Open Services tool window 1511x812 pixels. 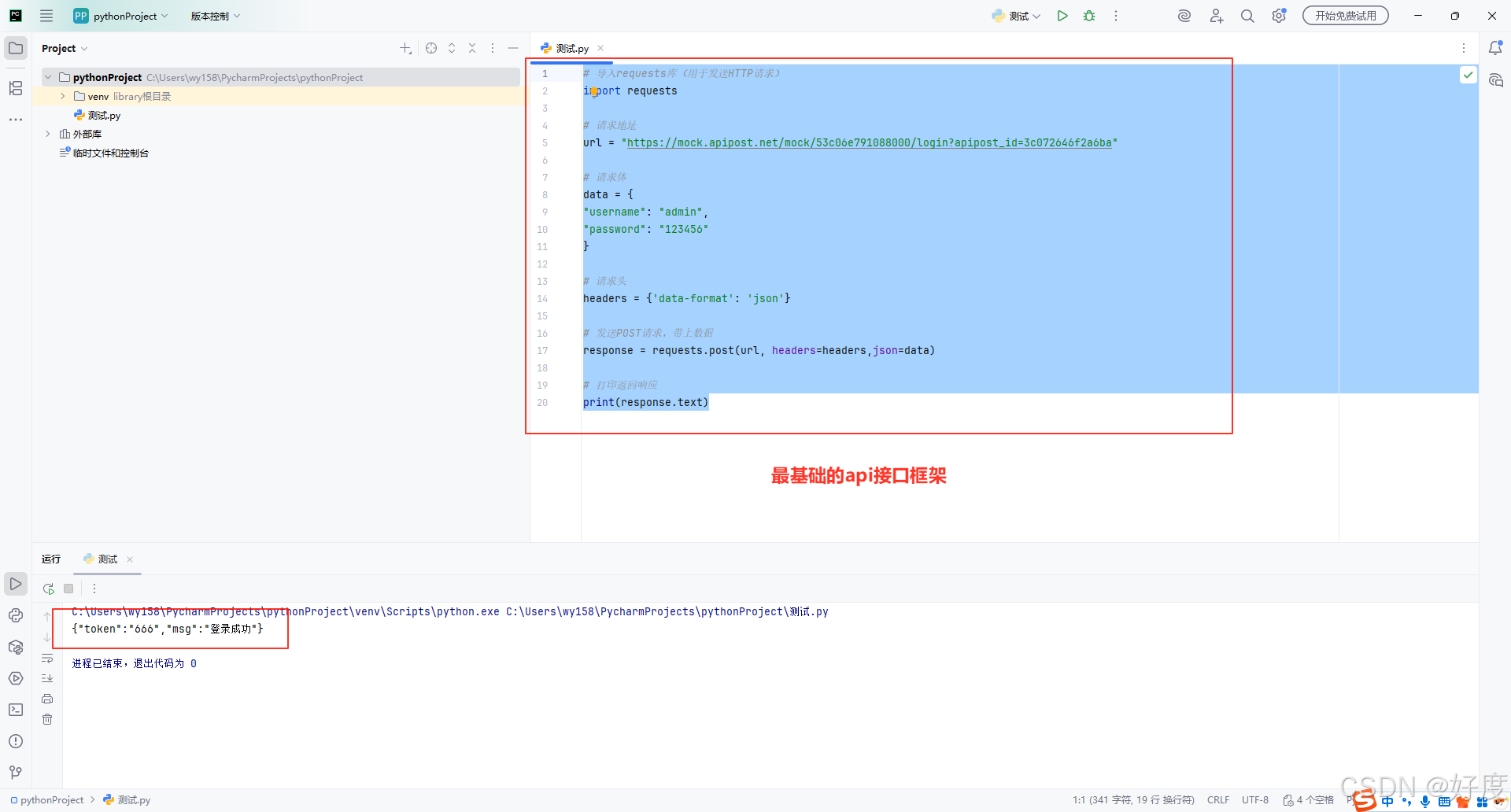(x=16, y=678)
